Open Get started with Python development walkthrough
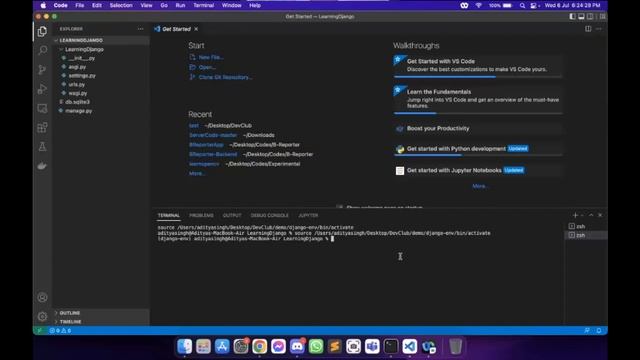The image size is (640, 360). click(x=478, y=149)
